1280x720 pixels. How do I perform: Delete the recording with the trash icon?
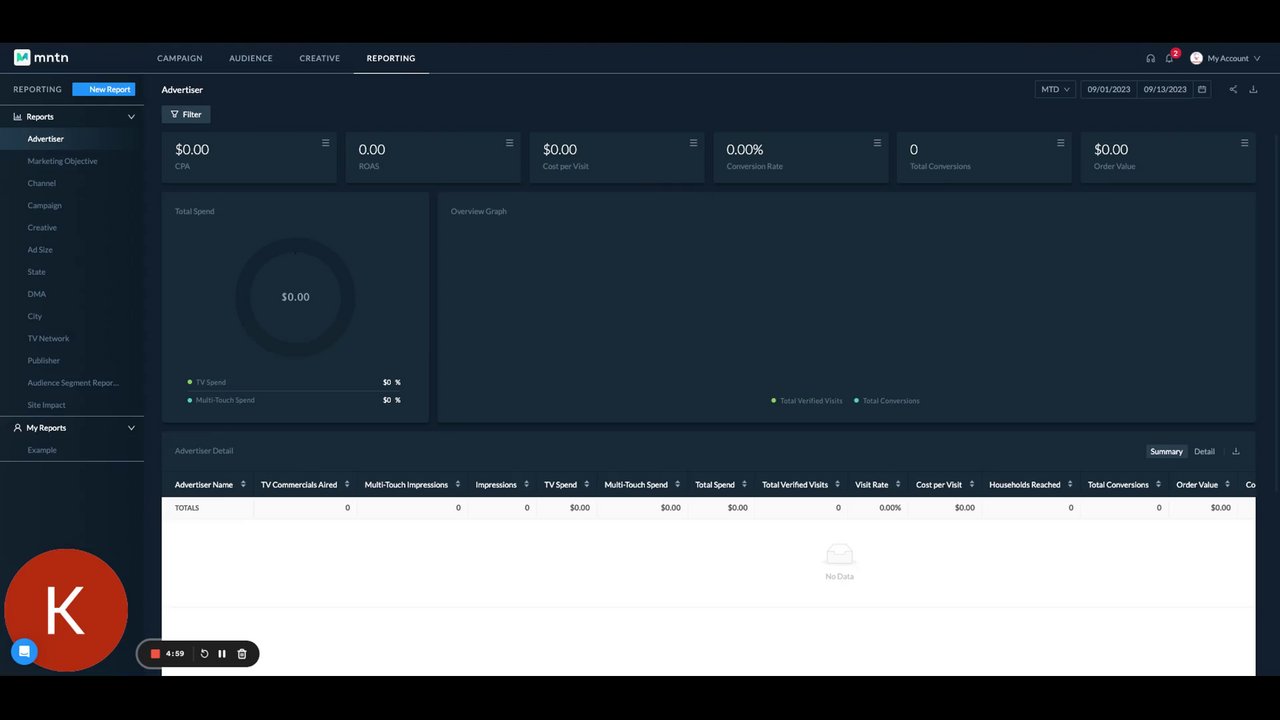pyautogui.click(x=241, y=654)
